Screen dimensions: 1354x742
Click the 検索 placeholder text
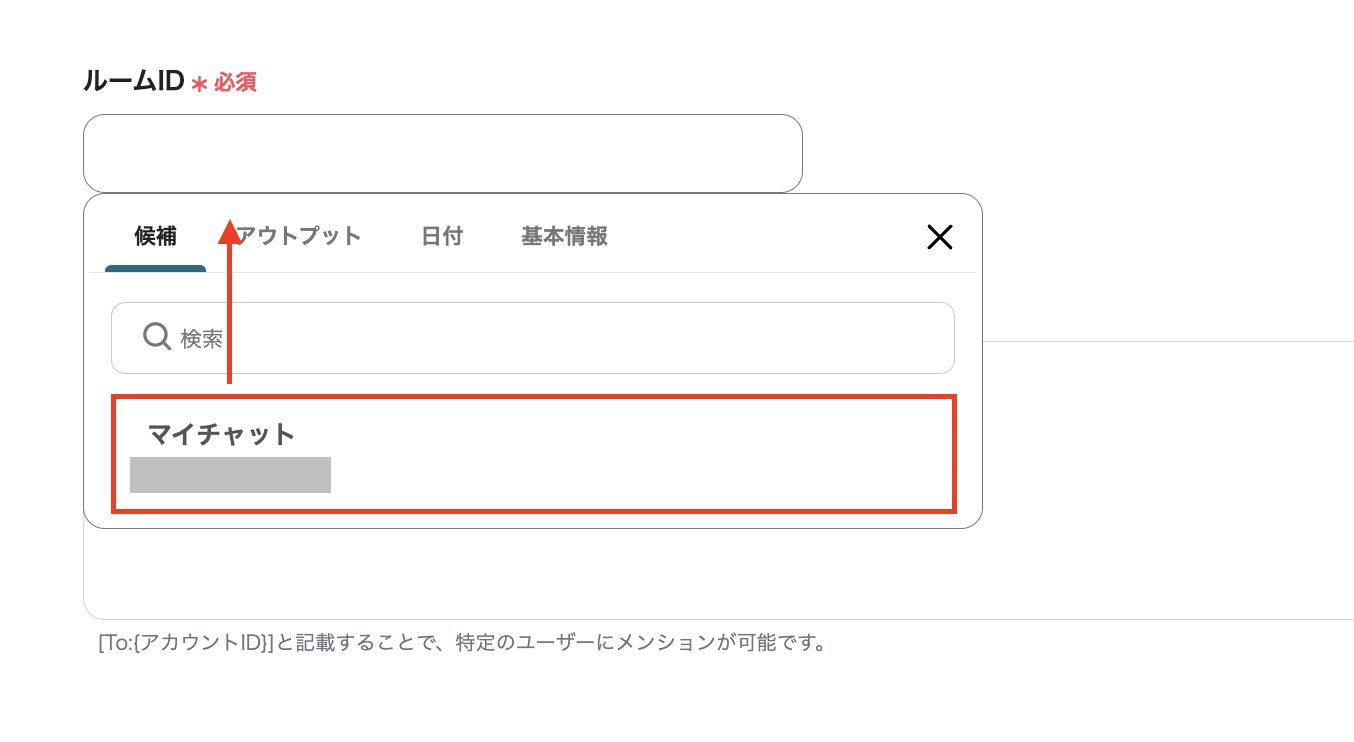pyautogui.click(x=201, y=339)
